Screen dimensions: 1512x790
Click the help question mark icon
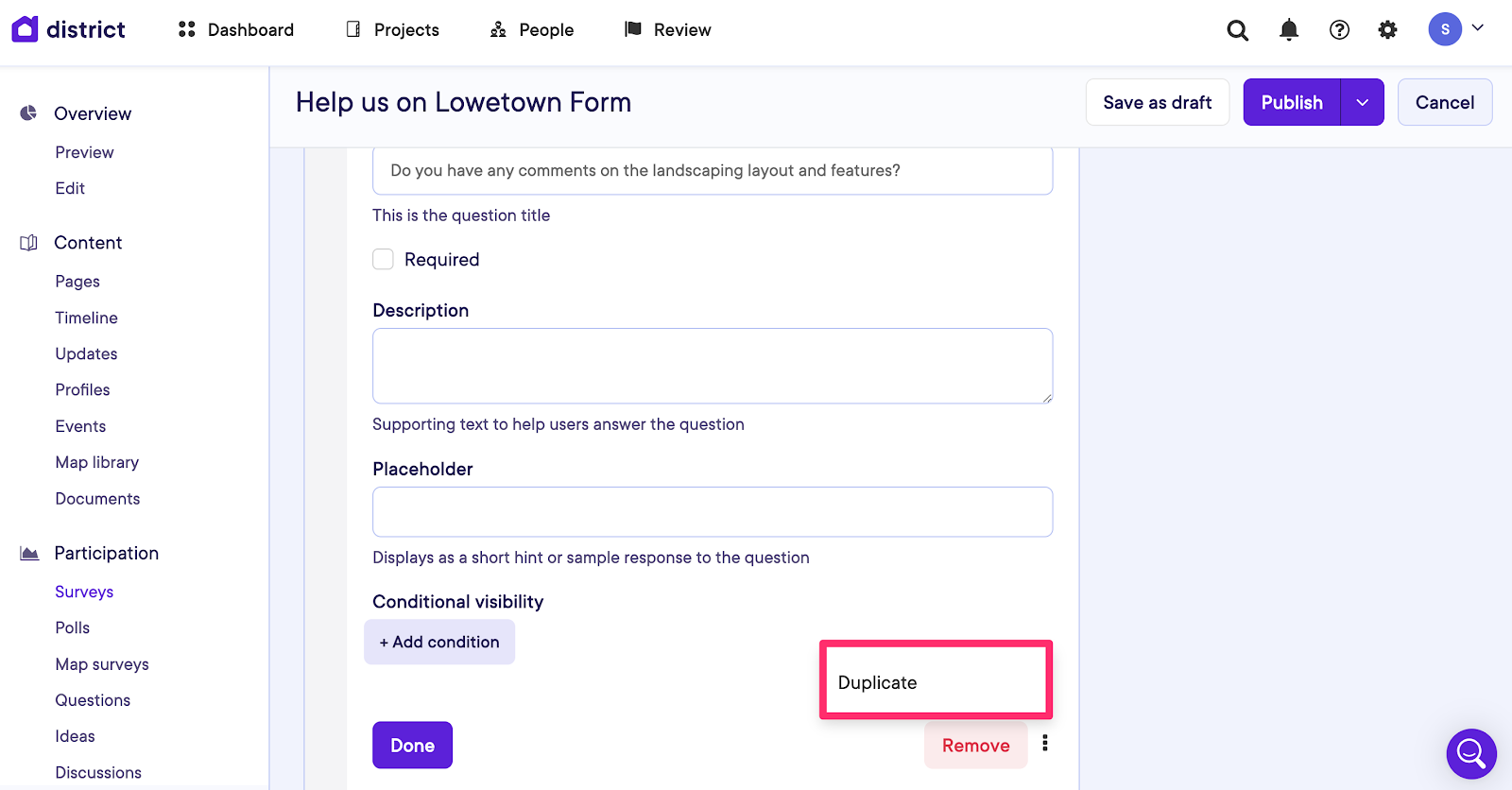click(x=1339, y=30)
